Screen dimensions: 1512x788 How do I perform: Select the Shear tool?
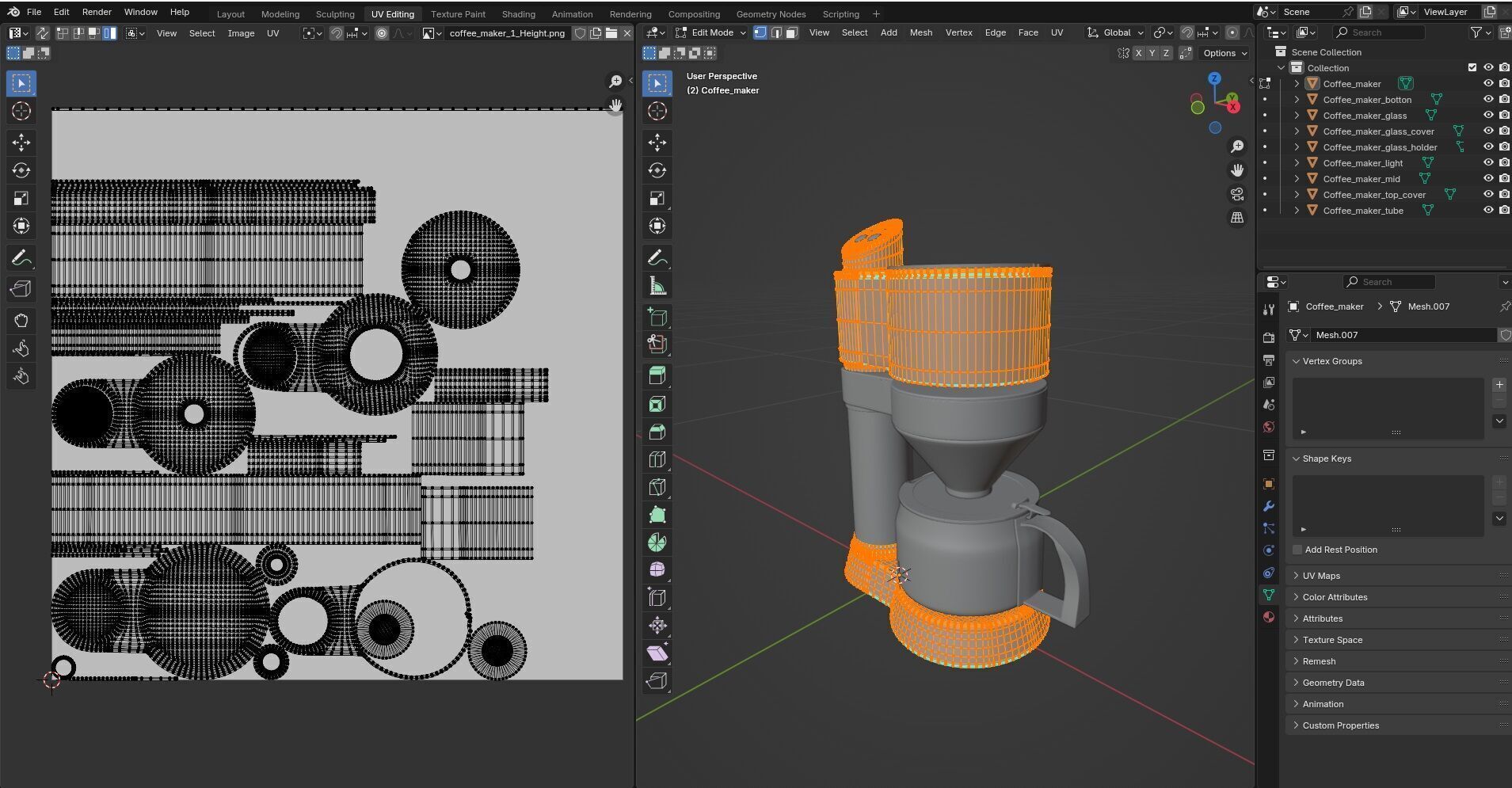coord(657,653)
